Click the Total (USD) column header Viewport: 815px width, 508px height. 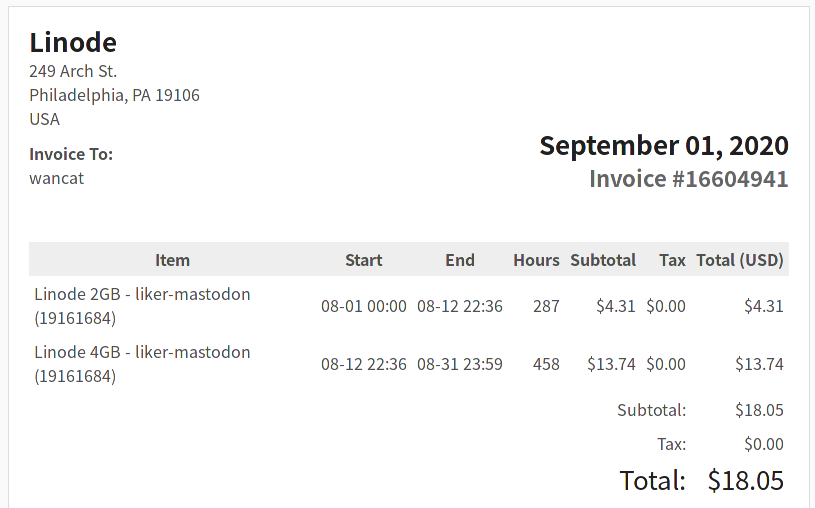pyautogui.click(x=740, y=259)
